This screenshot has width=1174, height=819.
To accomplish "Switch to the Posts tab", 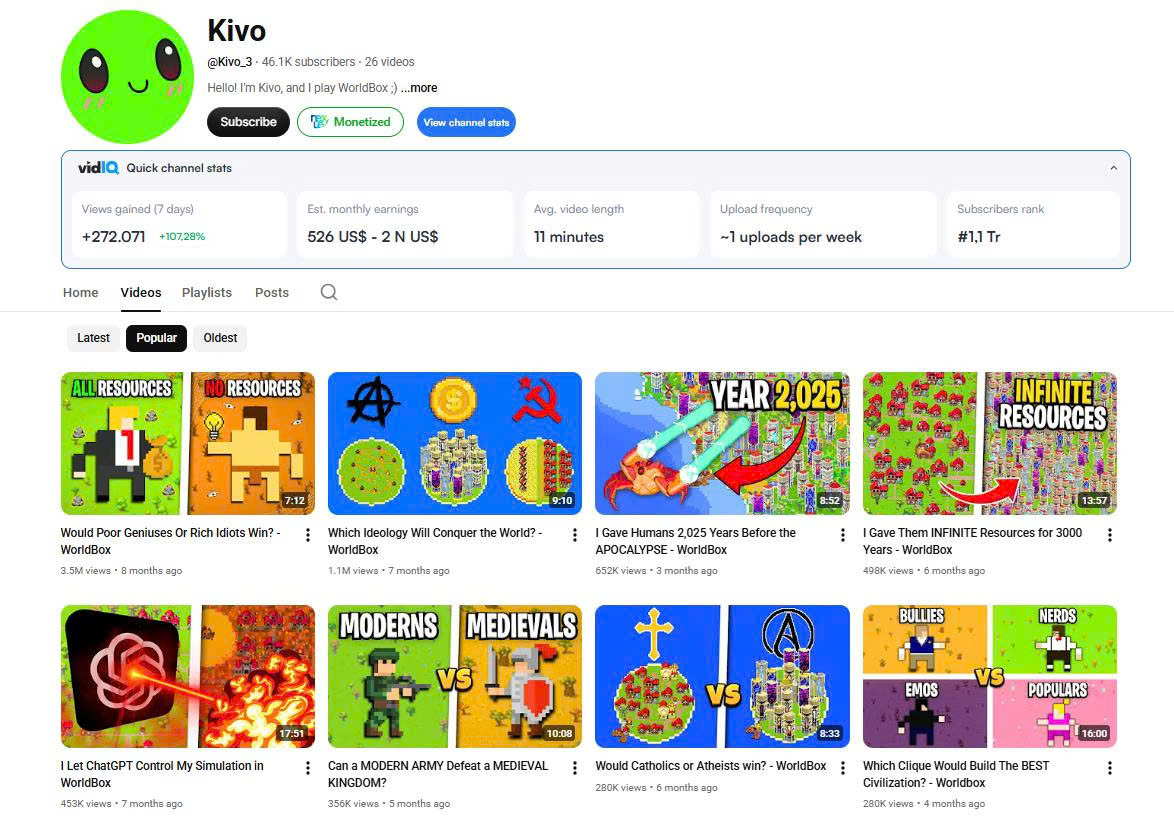I will [272, 293].
